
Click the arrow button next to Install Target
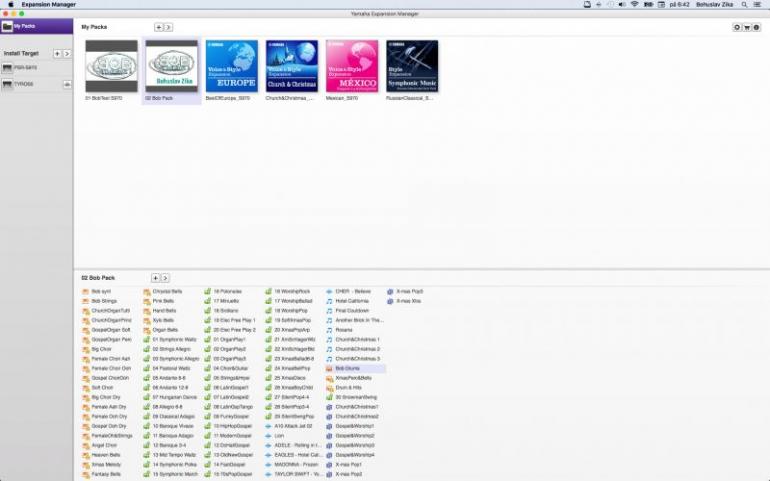coord(67,54)
